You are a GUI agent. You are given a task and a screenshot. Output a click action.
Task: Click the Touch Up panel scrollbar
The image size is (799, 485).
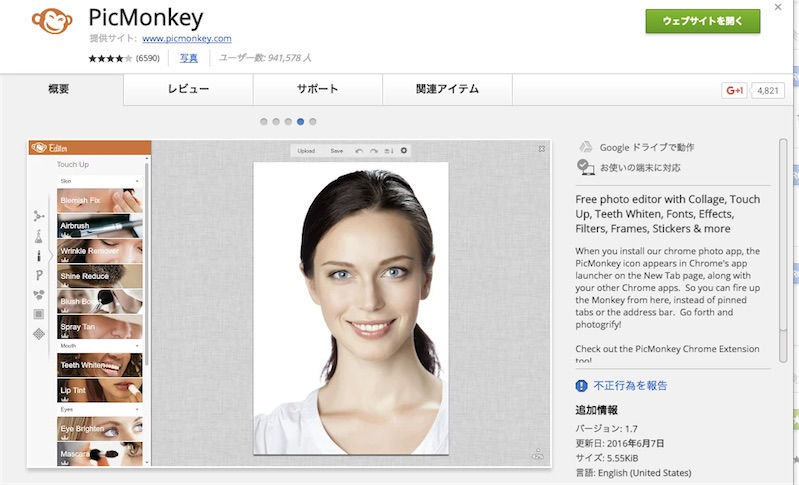(147, 264)
